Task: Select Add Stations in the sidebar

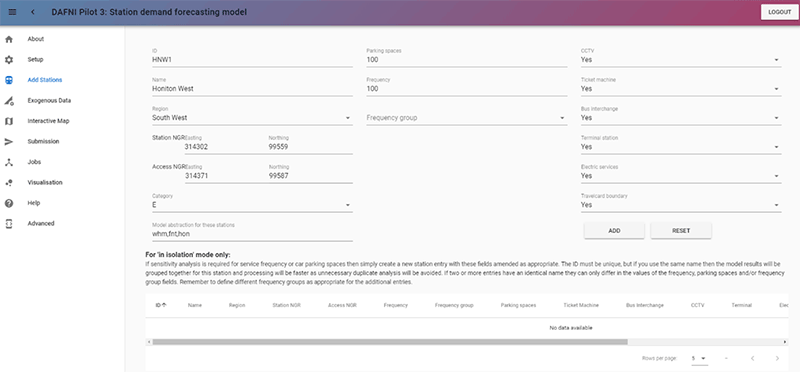Action: click(x=45, y=80)
